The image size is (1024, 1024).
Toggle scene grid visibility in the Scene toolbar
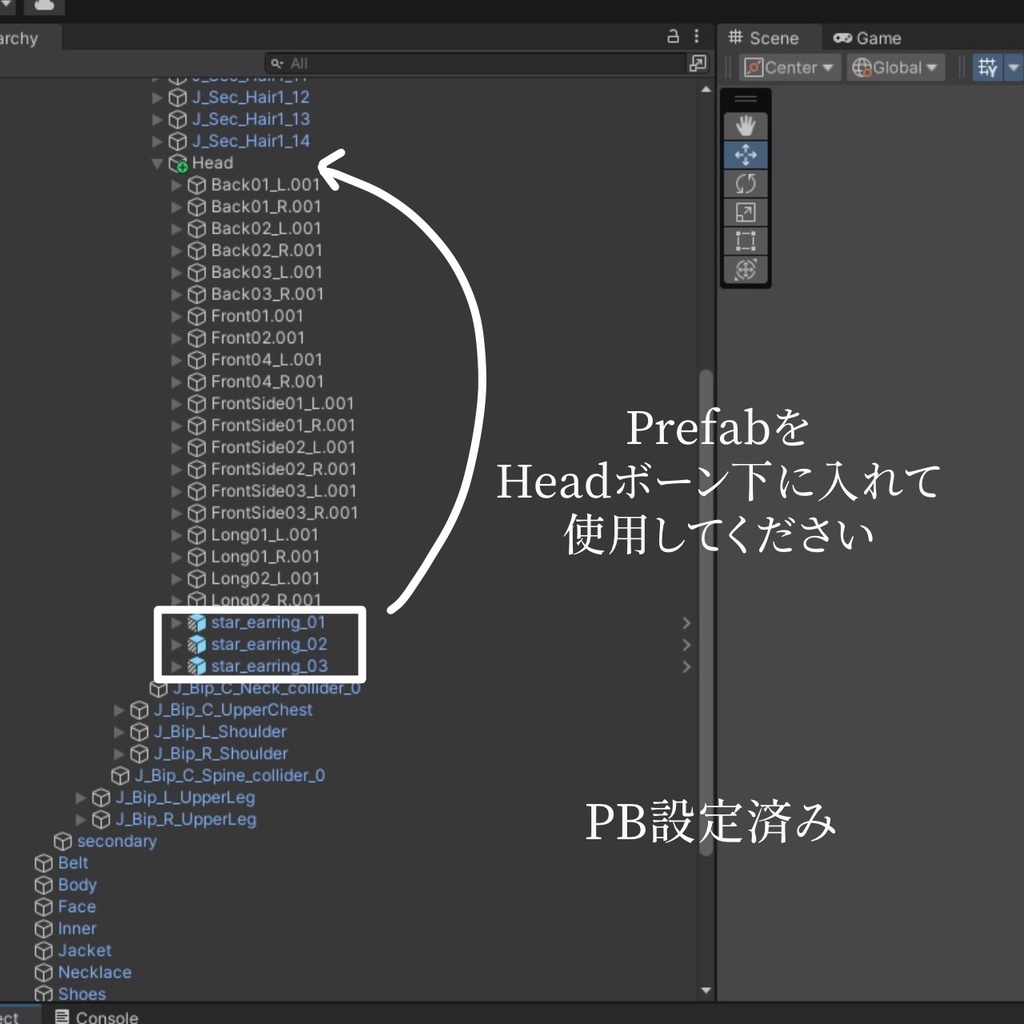[986, 67]
